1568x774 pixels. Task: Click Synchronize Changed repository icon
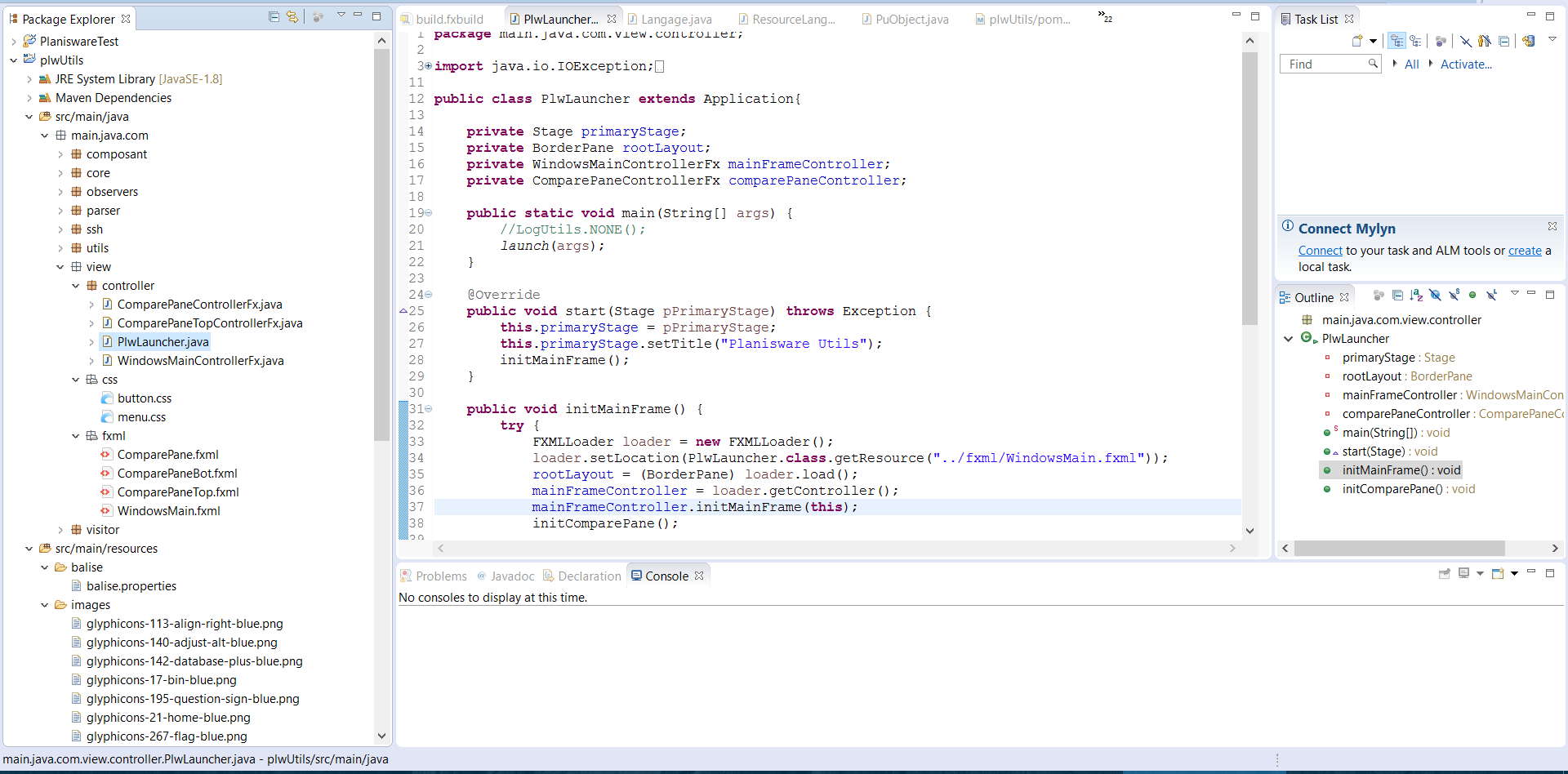point(1529,41)
